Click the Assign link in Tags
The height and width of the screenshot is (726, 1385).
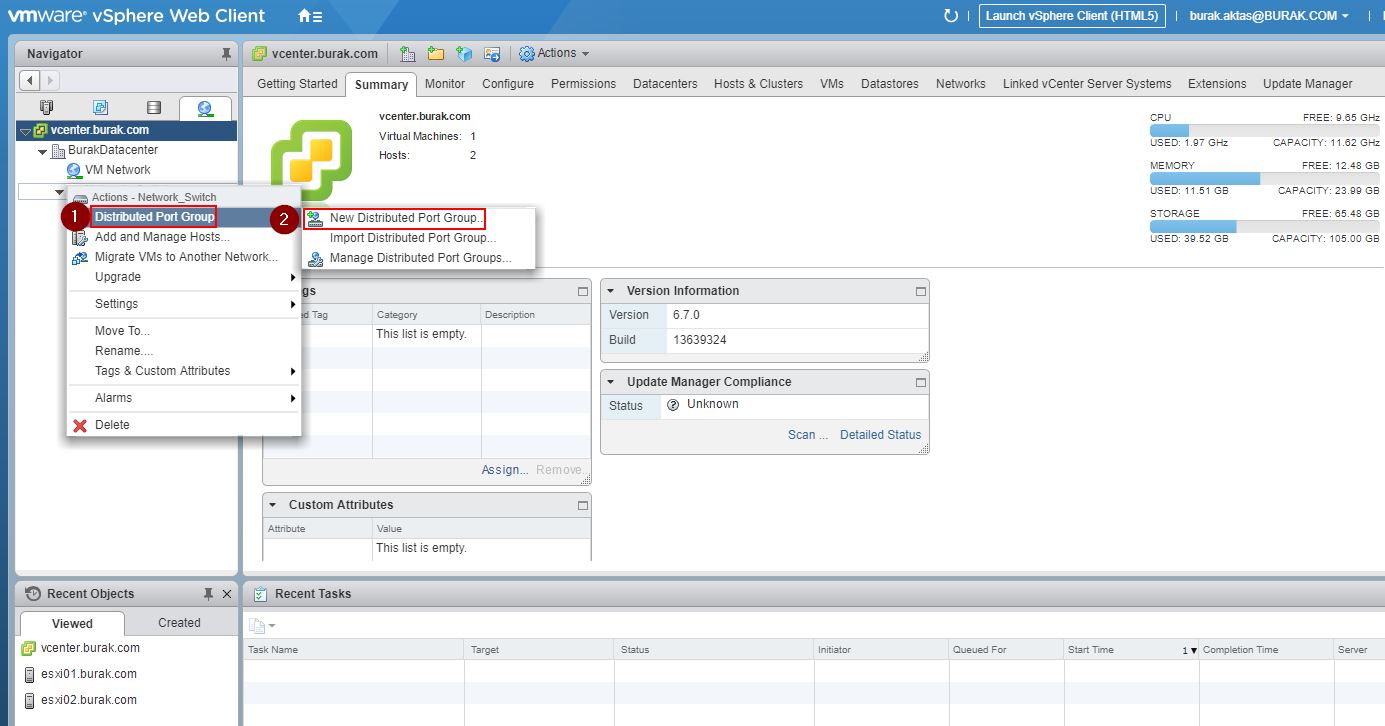click(x=505, y=470)
